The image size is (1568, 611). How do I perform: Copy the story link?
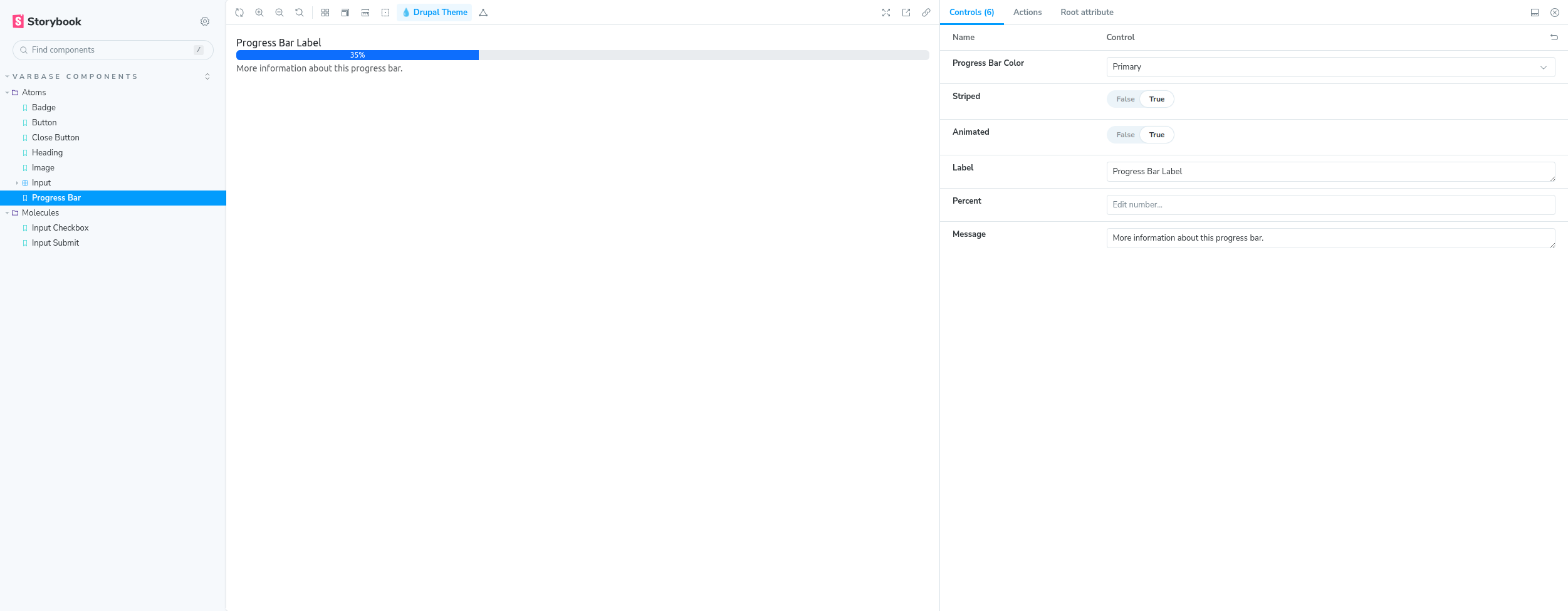click(926, 12)
